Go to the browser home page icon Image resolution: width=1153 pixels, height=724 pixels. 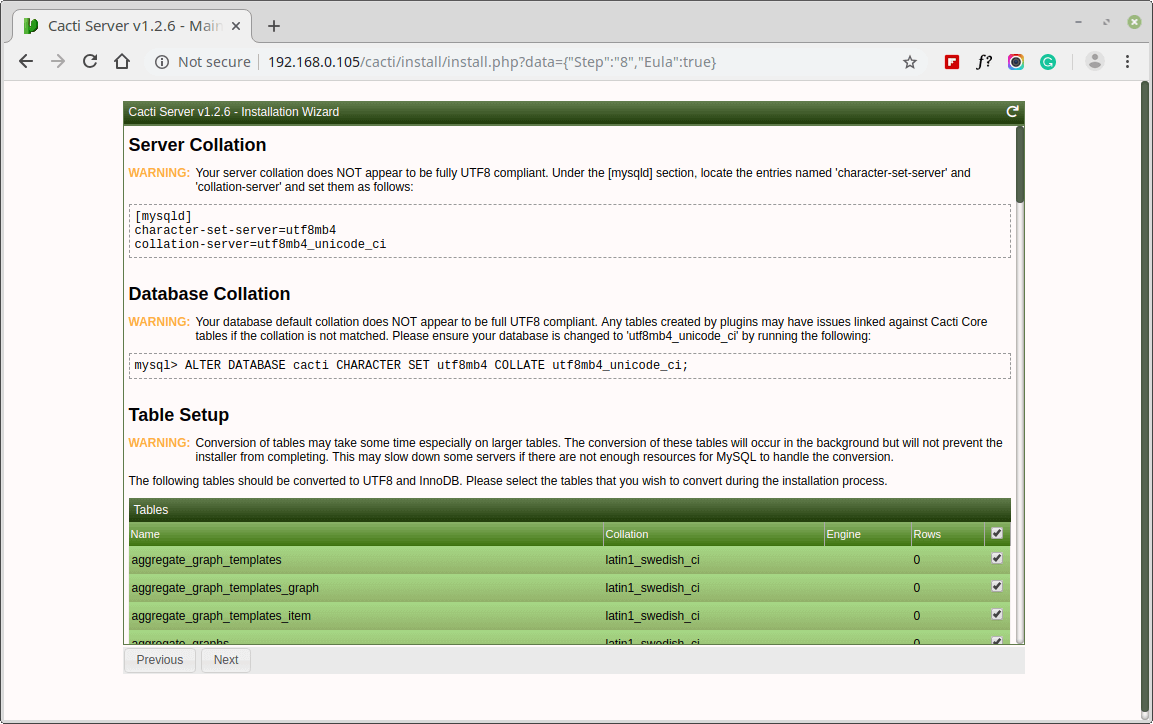coord(122,62)
